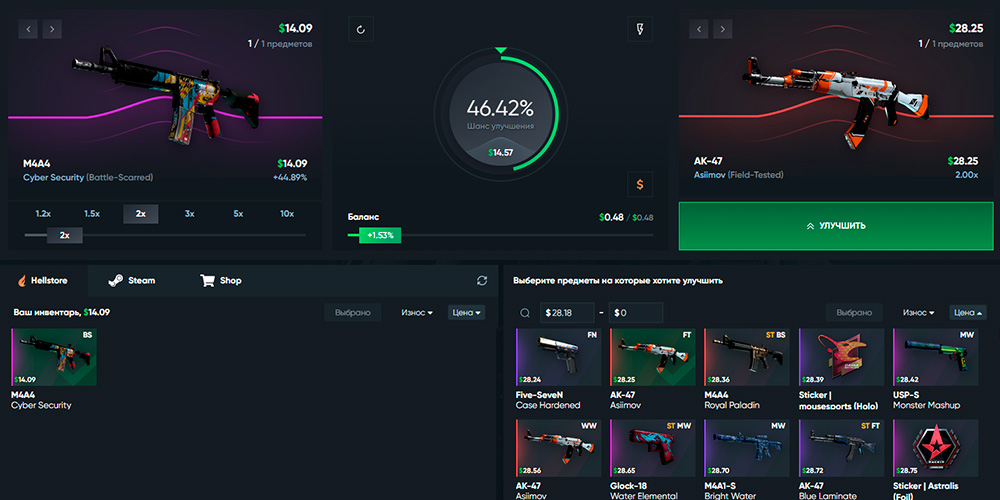Click the large M4A4 weapon image

166,94
